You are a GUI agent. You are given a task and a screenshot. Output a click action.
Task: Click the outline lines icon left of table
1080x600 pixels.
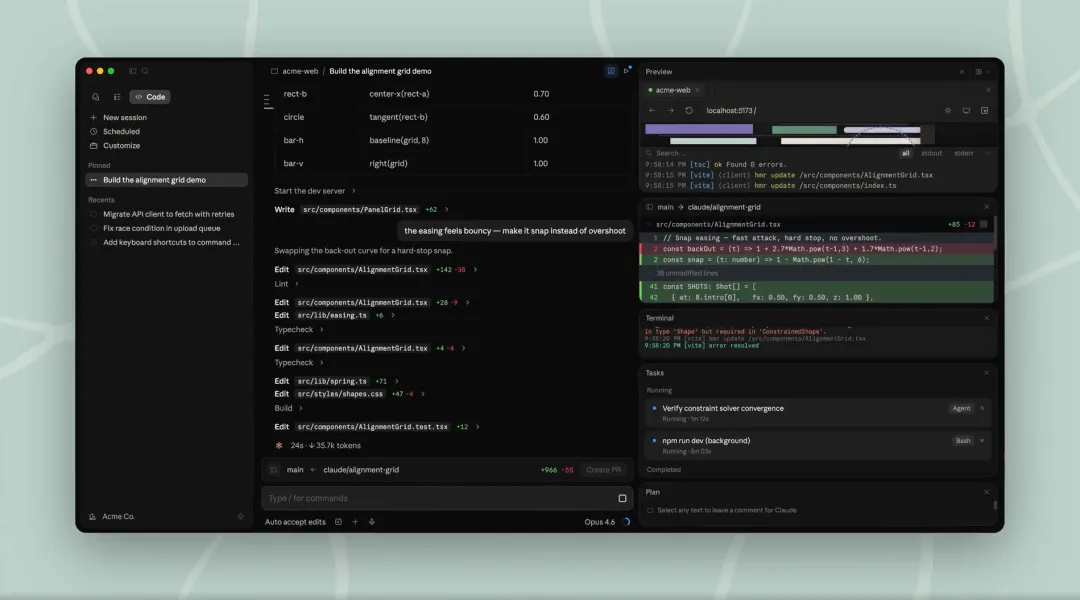point(269,102)
